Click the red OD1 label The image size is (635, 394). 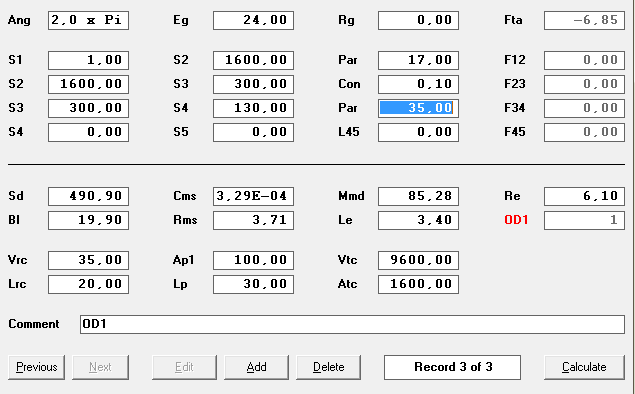tap(516, 220)
